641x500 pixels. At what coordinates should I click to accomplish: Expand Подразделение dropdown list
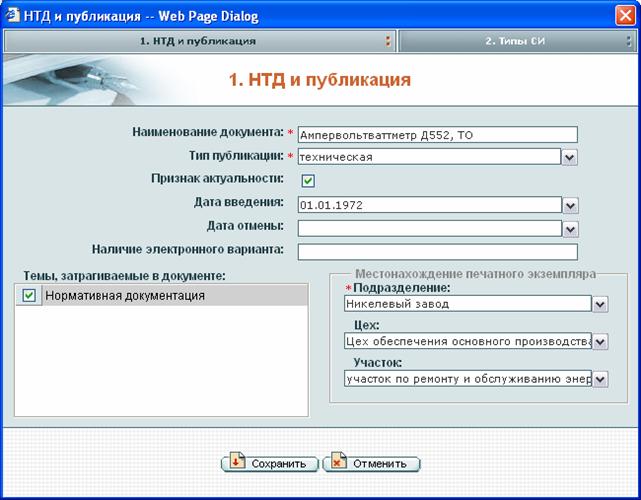click(600, 304)
